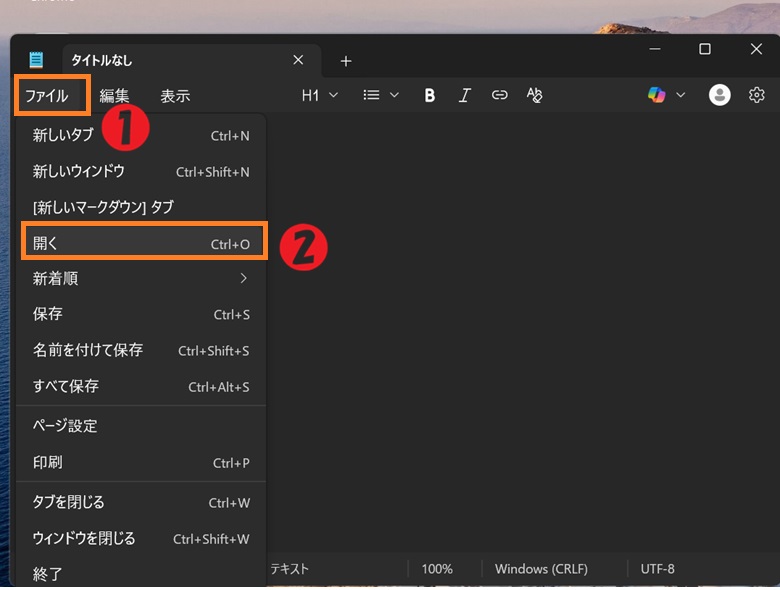The image size is (780, 590).
Task: Open the ファイル menu
Action: click(47, 95)
